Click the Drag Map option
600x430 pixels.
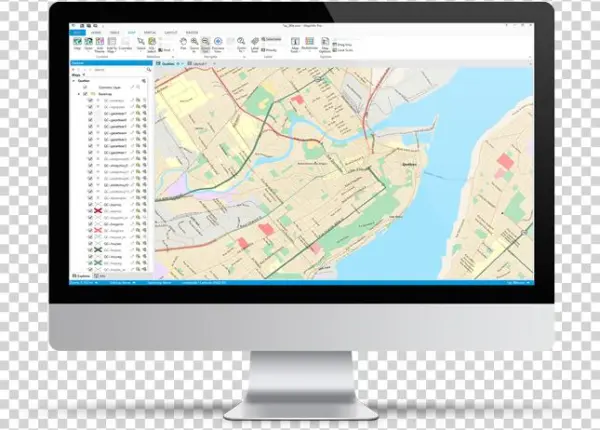[342, 45]
